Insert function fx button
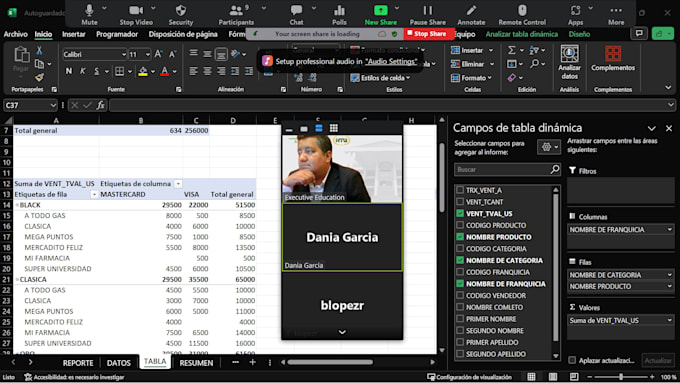 101,105
